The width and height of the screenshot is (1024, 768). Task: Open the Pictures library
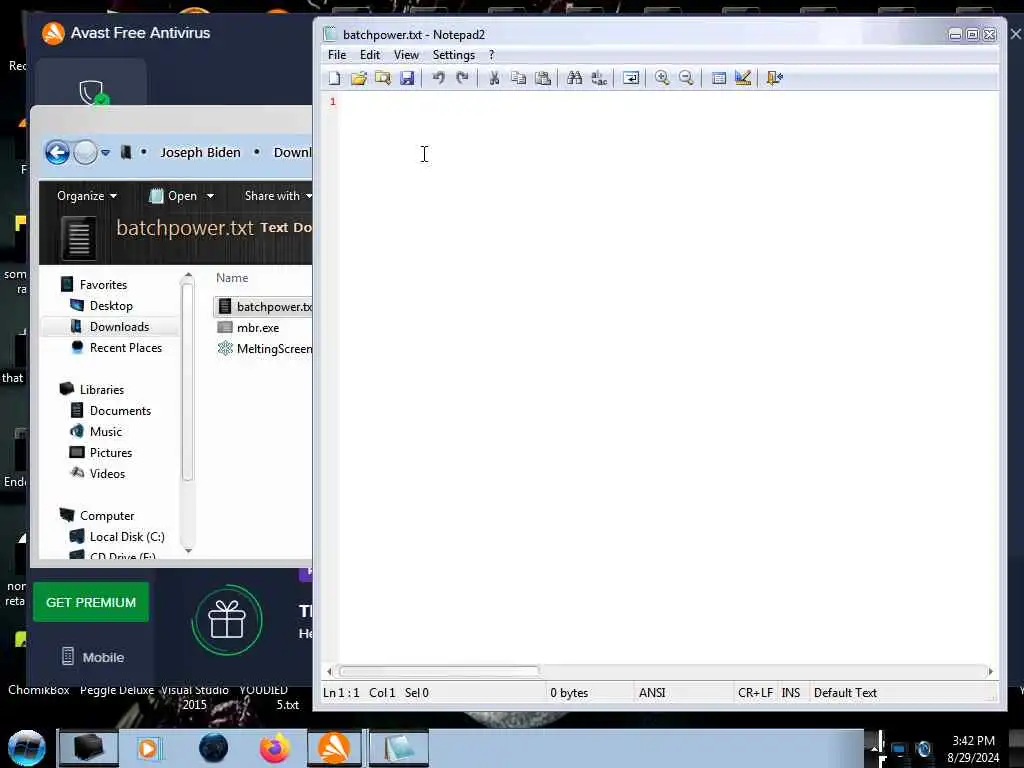[110, 453]
